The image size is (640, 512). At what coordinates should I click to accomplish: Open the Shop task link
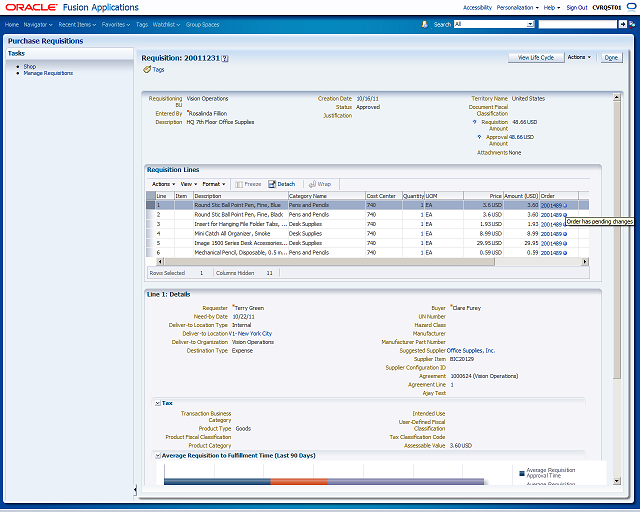(30, 66)
